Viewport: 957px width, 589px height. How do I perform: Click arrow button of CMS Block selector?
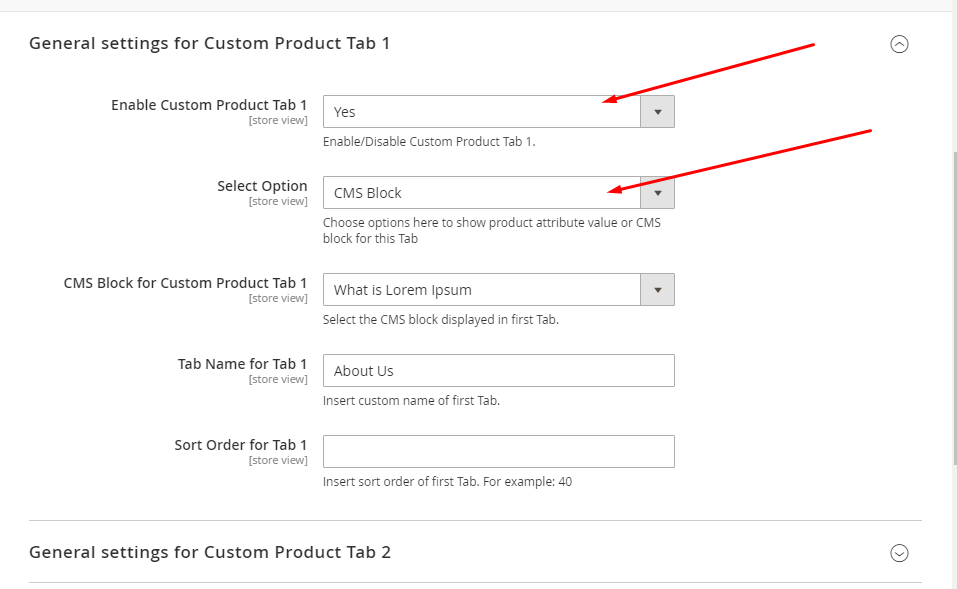[x=657, y=290]
